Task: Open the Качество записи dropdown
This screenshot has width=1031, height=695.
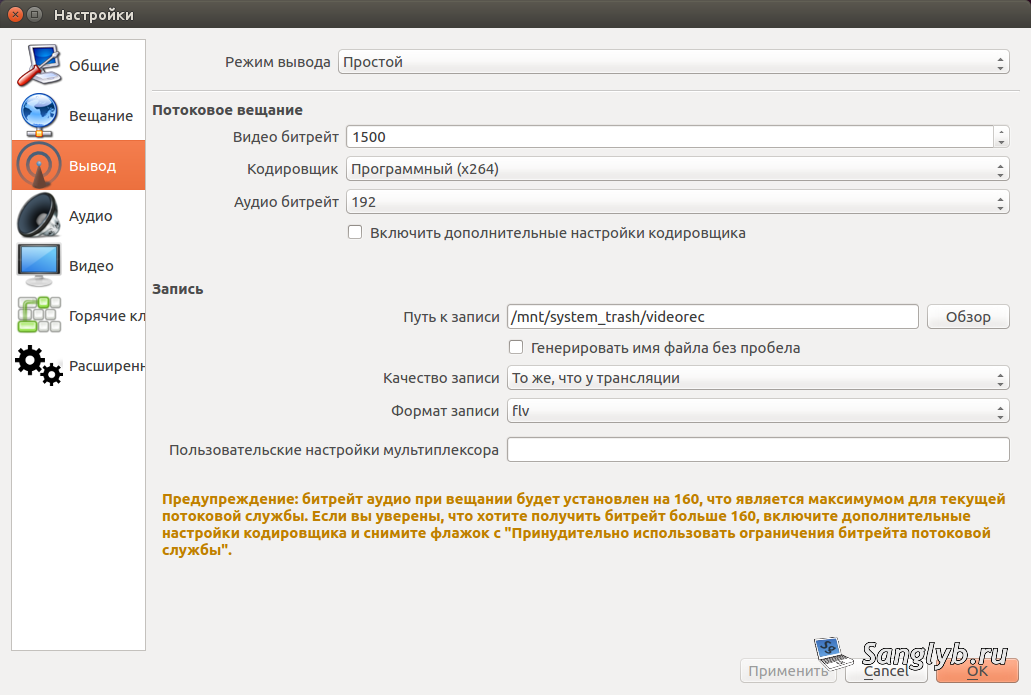Action: tap(758, 378)
